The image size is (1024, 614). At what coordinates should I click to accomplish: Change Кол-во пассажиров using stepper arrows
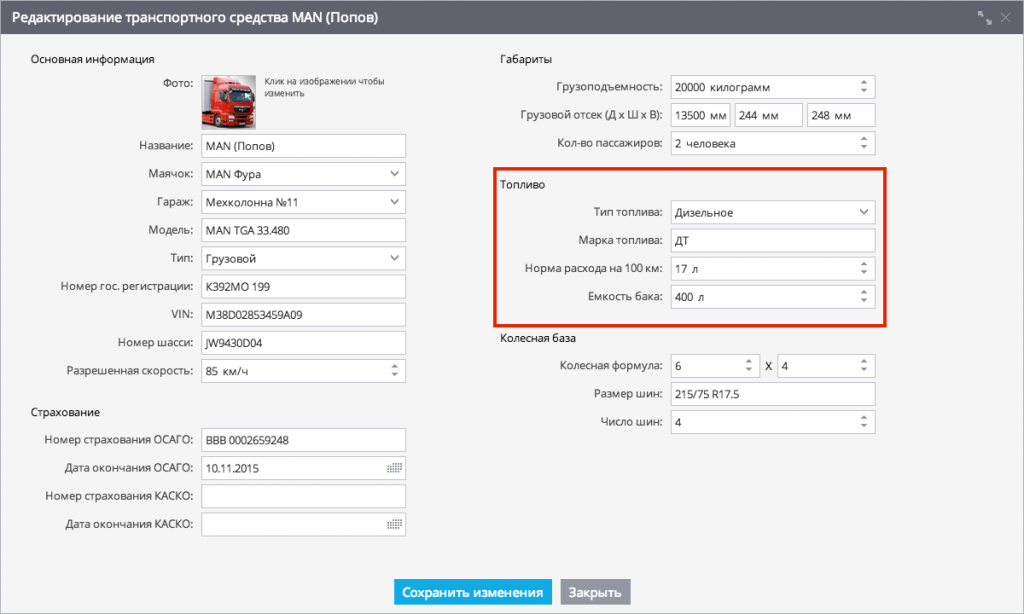coord(863,143)
